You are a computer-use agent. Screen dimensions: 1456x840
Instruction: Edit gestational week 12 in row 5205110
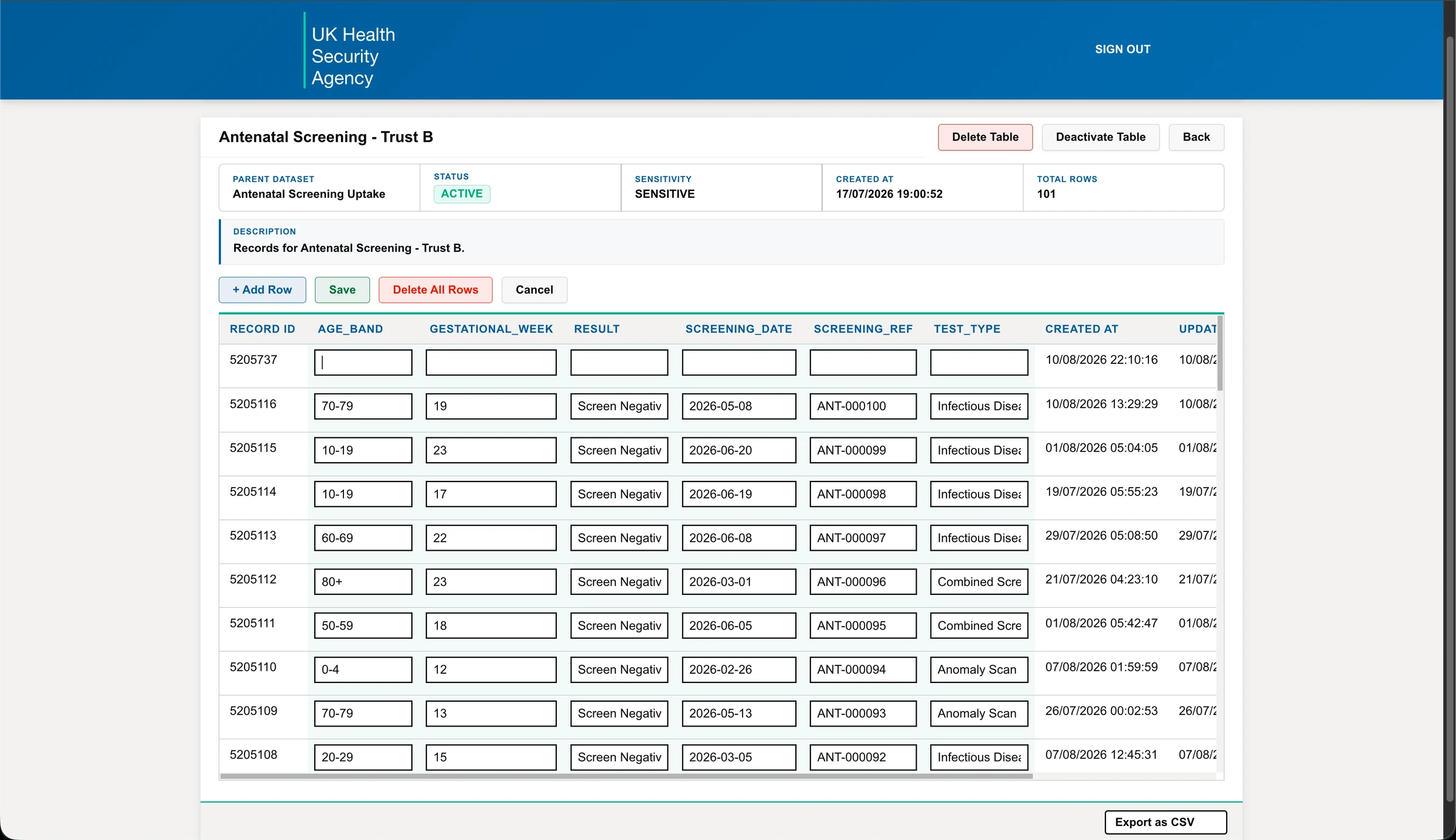click(x=491, y=670)
